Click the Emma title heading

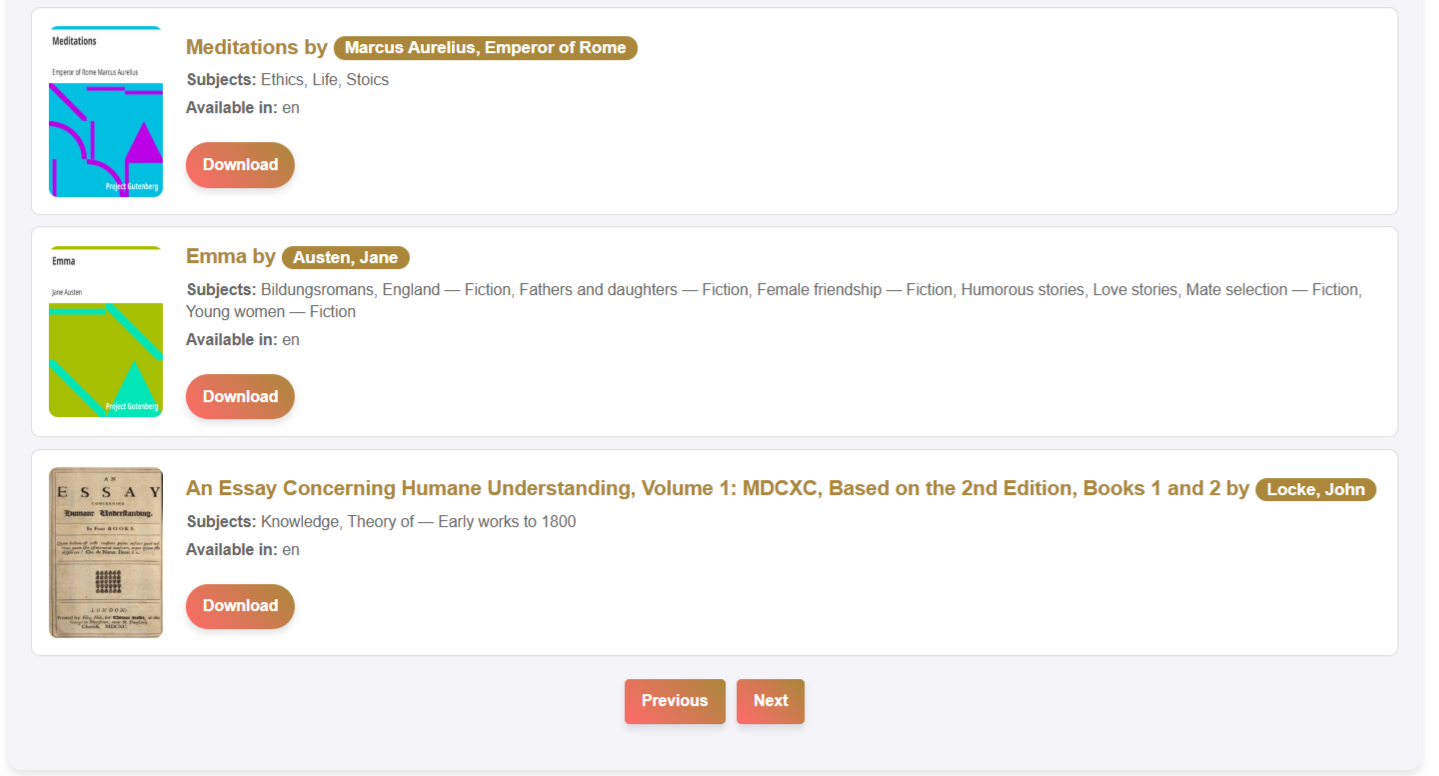216,257
